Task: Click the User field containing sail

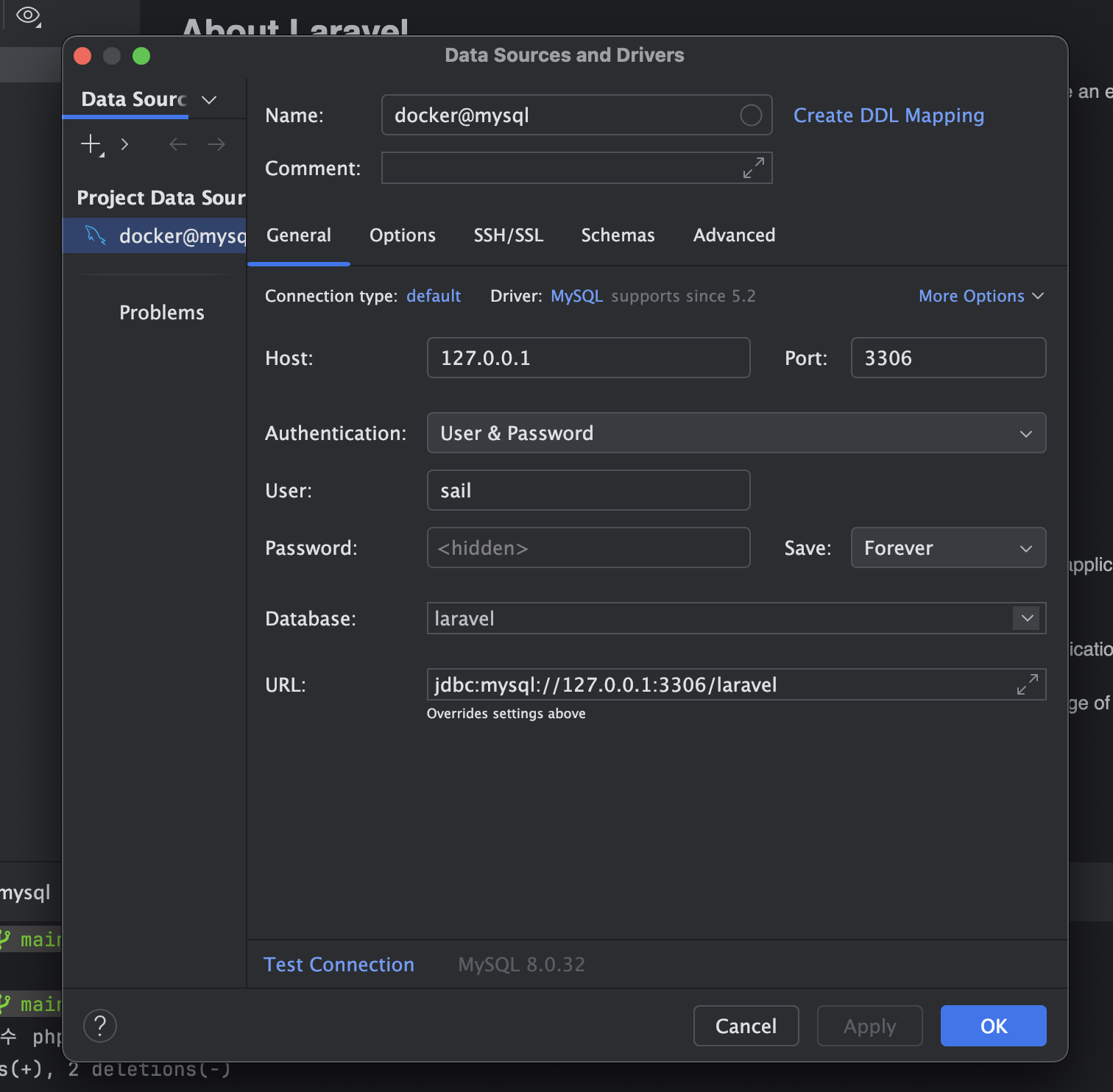Action: click(x=588, y=490)
